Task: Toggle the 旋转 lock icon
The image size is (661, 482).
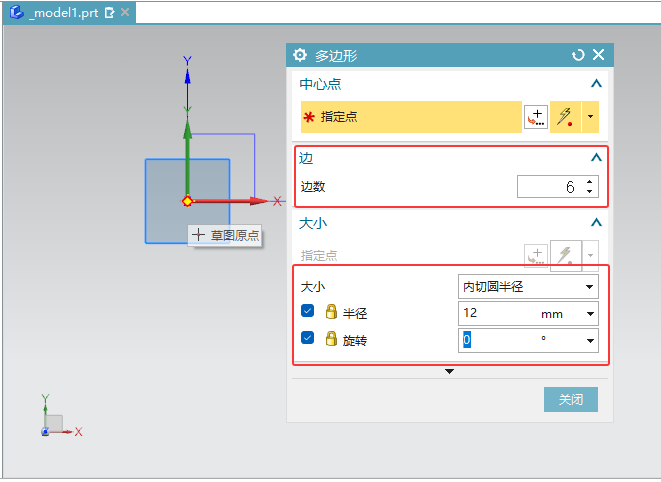Action: (x=331, y=338)
